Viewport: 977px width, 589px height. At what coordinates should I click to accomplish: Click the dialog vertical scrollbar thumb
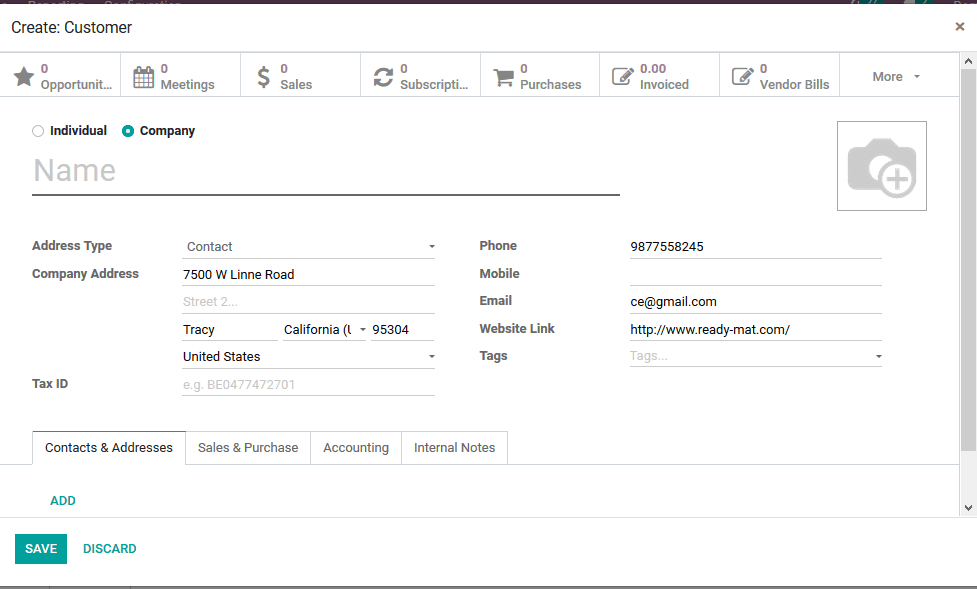968,260
